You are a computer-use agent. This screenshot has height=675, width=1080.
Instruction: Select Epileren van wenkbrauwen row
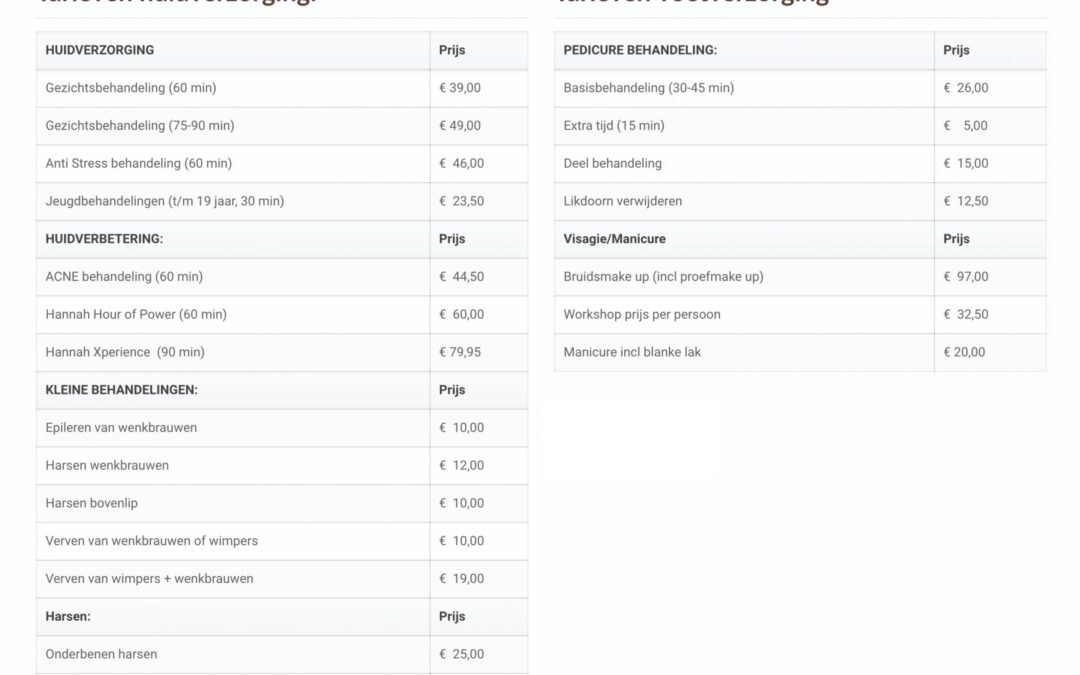[x=121, y=428]
